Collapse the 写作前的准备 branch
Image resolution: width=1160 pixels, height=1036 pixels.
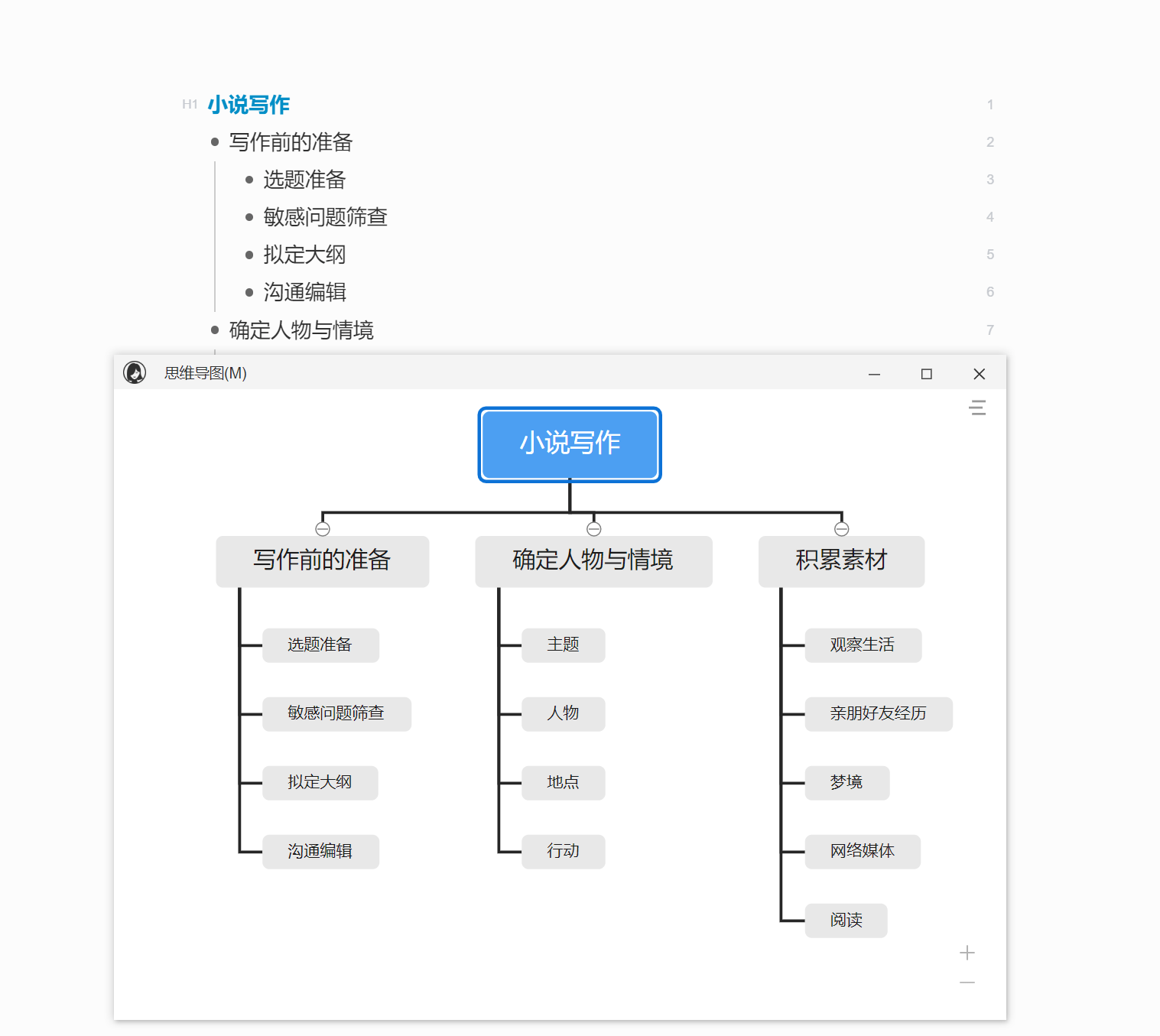point(323,529)
